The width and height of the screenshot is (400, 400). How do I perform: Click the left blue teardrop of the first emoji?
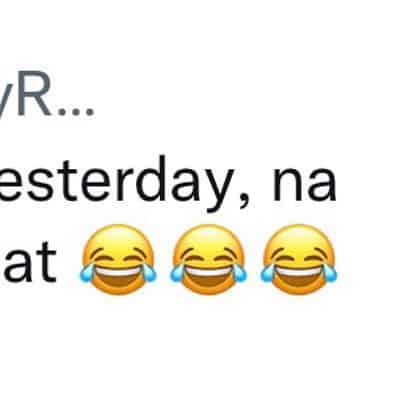pos(86,273)
